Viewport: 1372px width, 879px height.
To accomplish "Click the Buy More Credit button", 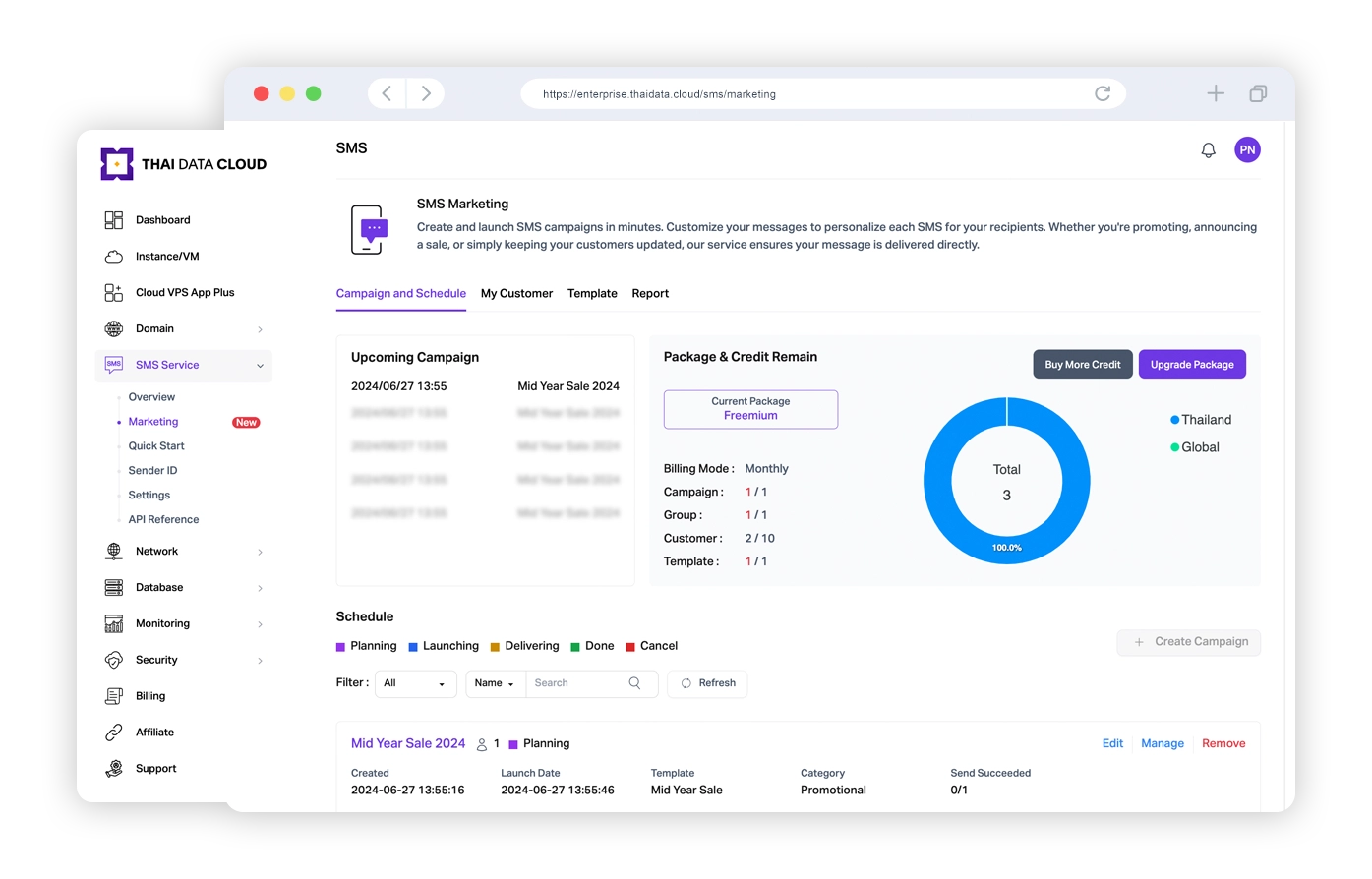I will (1083, 365).
